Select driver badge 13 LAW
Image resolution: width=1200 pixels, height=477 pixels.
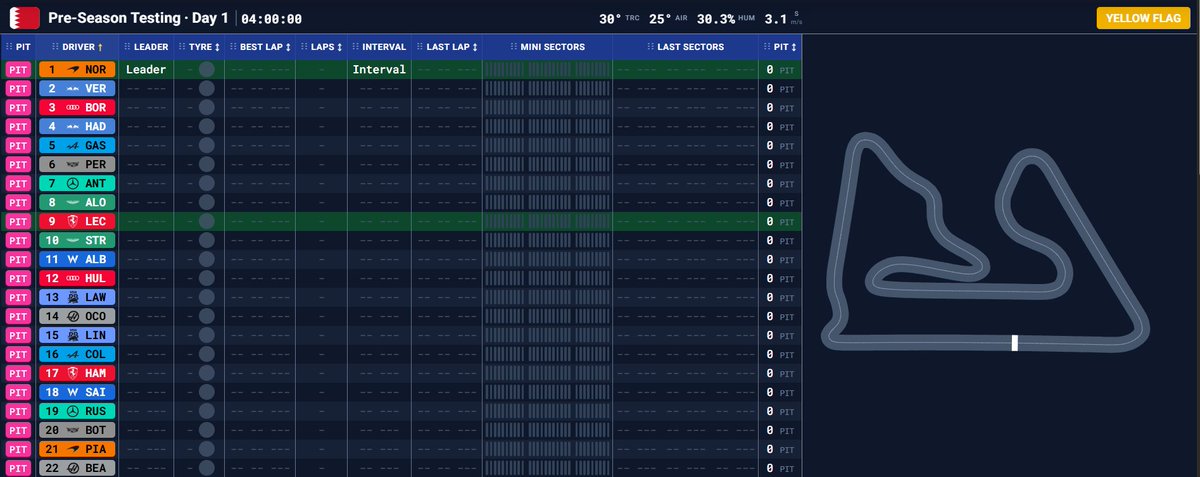click(76, 297)
